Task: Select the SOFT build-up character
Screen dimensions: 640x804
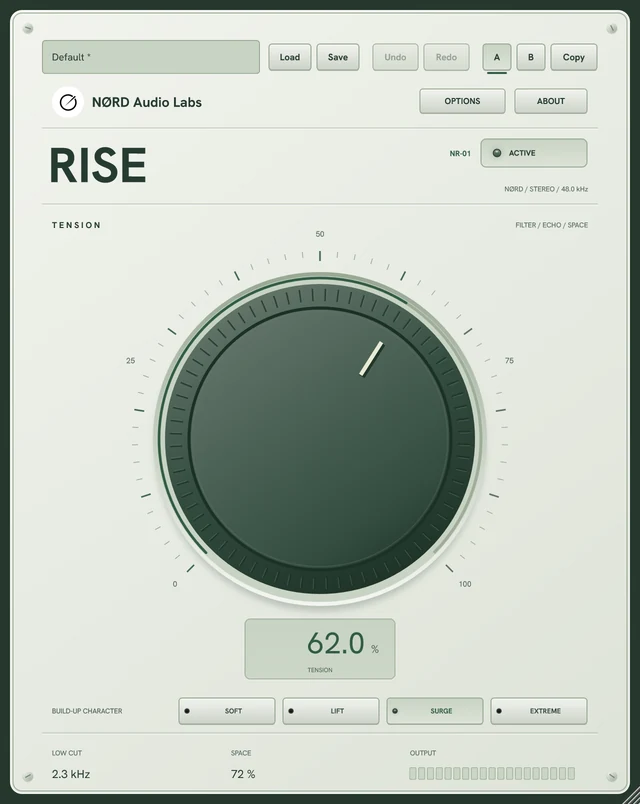Action: [227, 711]
